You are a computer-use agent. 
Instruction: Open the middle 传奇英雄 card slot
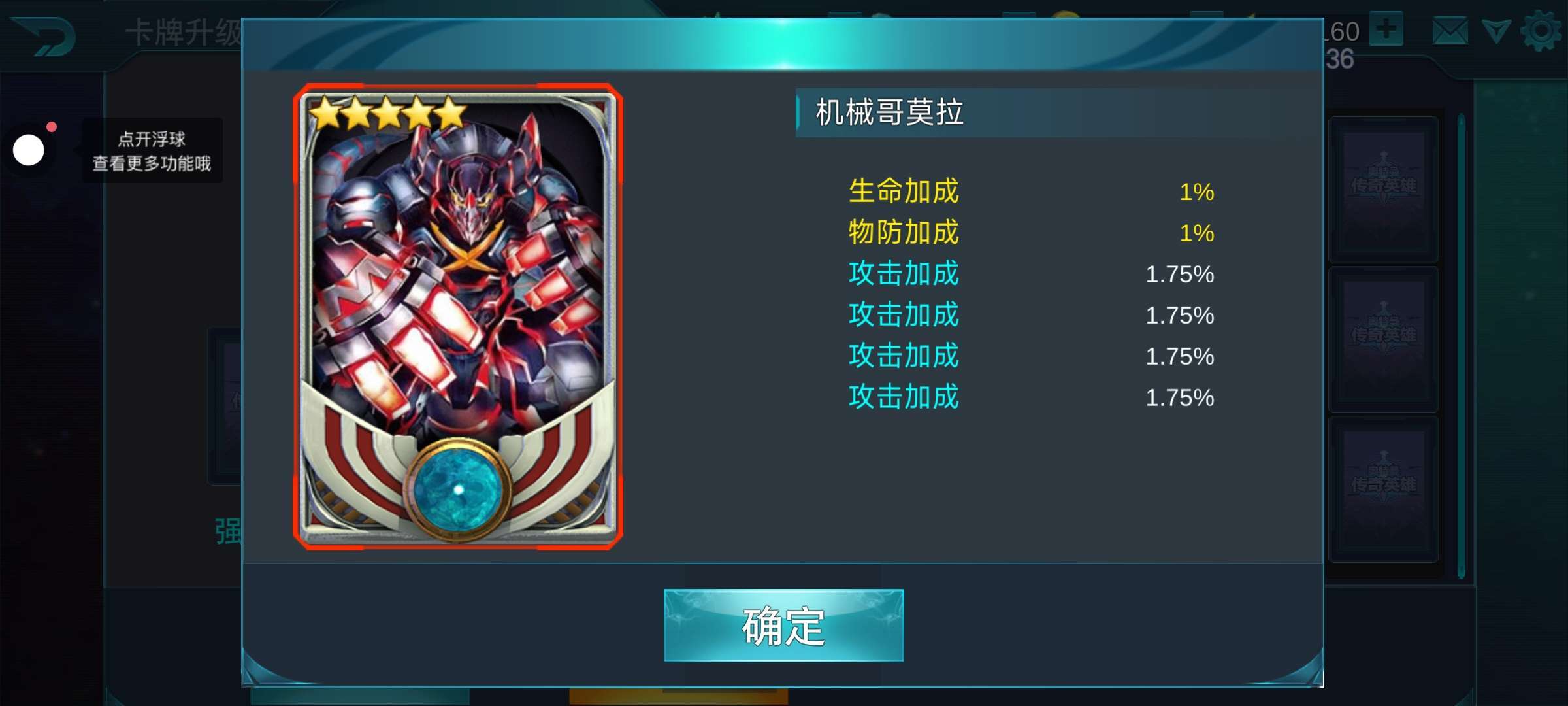pos(1384,339)
